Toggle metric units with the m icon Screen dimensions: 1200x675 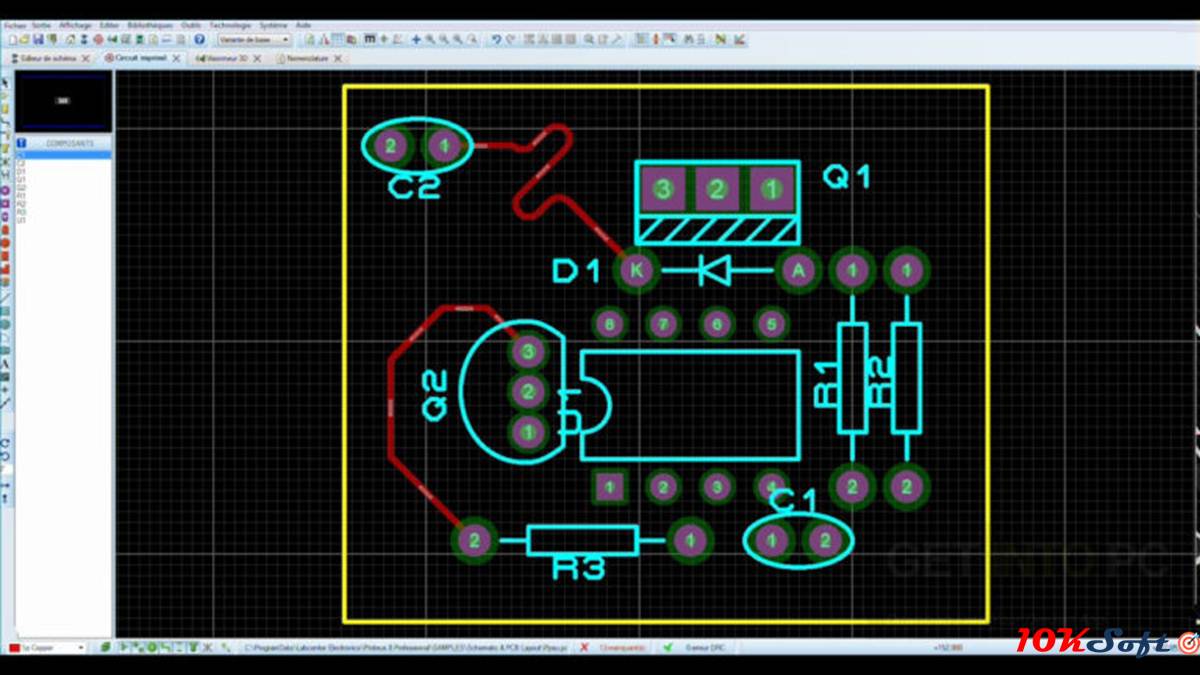370,39
